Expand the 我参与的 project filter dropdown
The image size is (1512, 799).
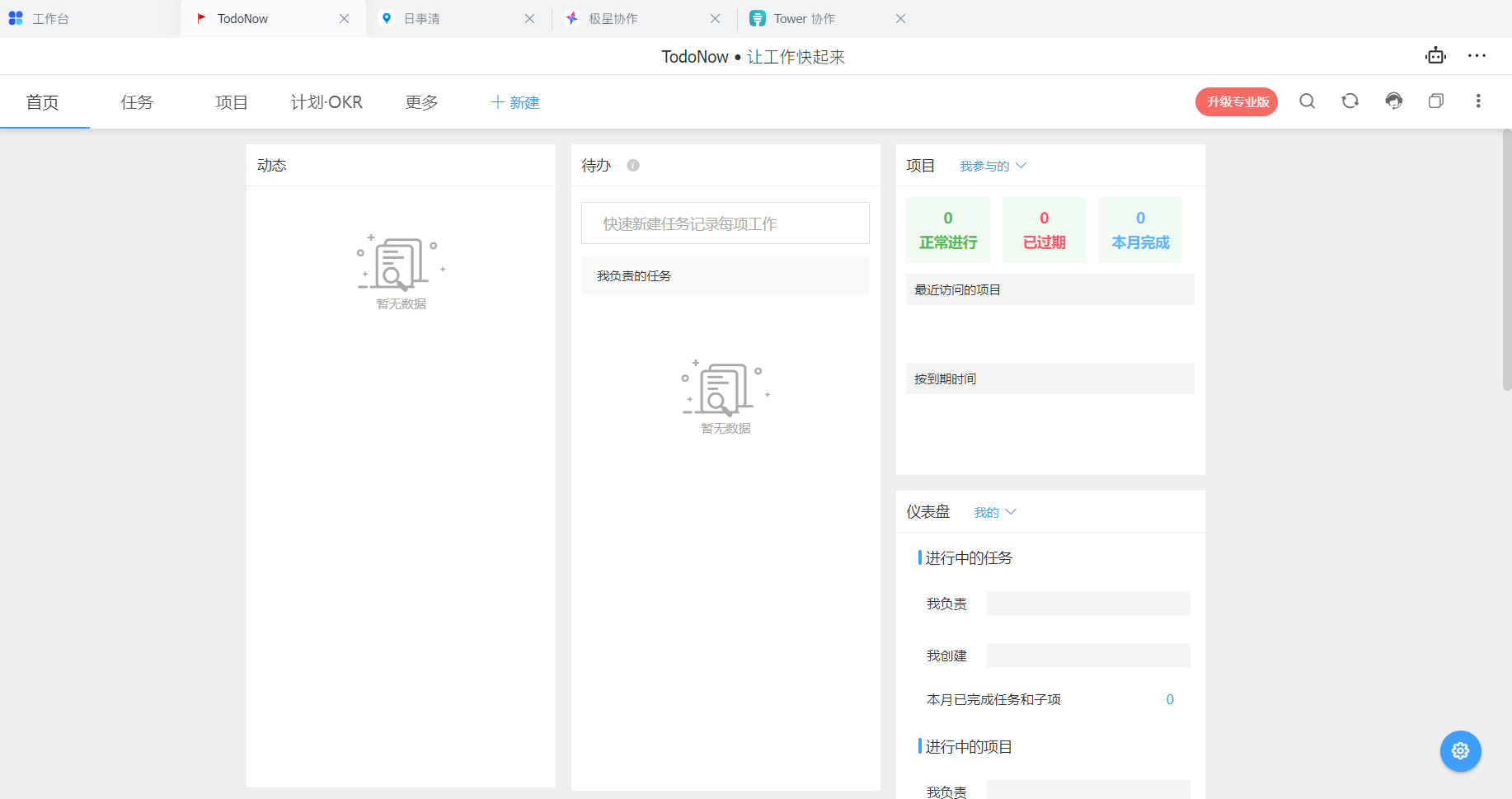[x=993, y=167]
